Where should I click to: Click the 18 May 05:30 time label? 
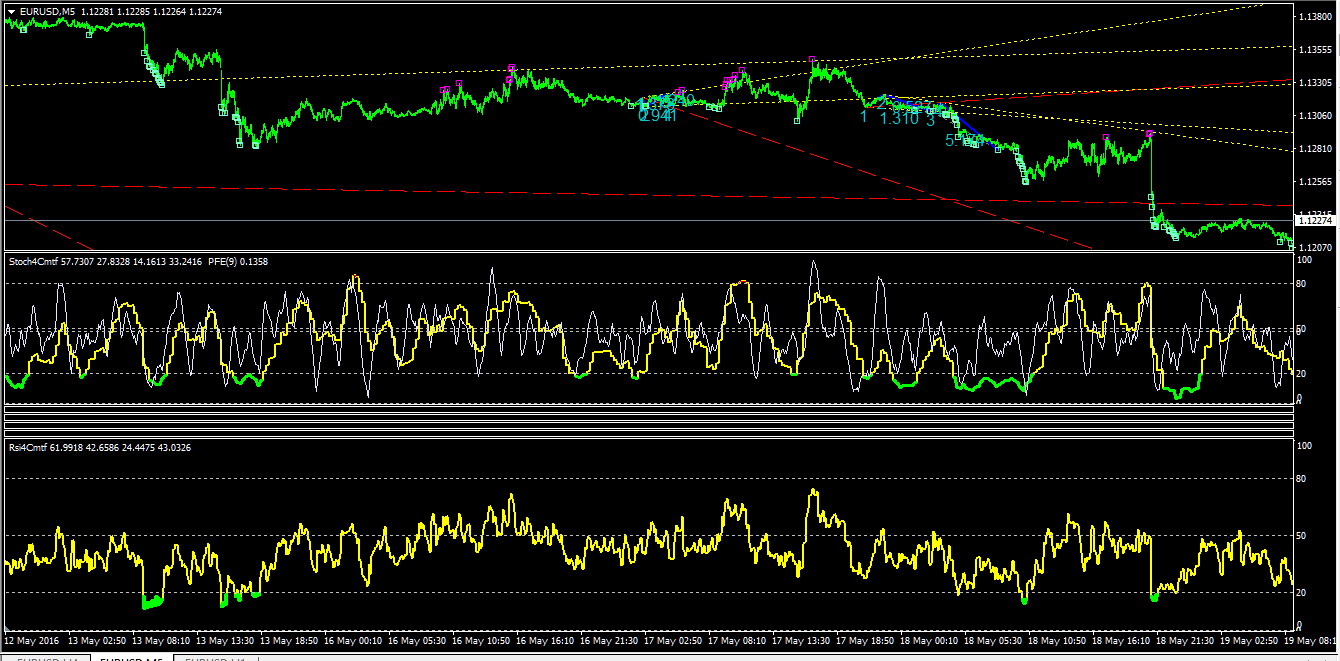tap(995, 639)
